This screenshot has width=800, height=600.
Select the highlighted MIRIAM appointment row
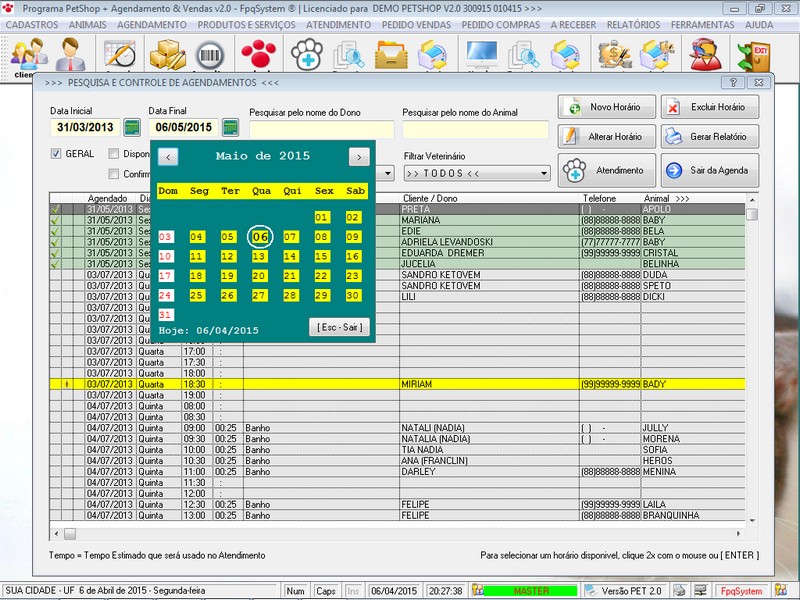(397, 384)
